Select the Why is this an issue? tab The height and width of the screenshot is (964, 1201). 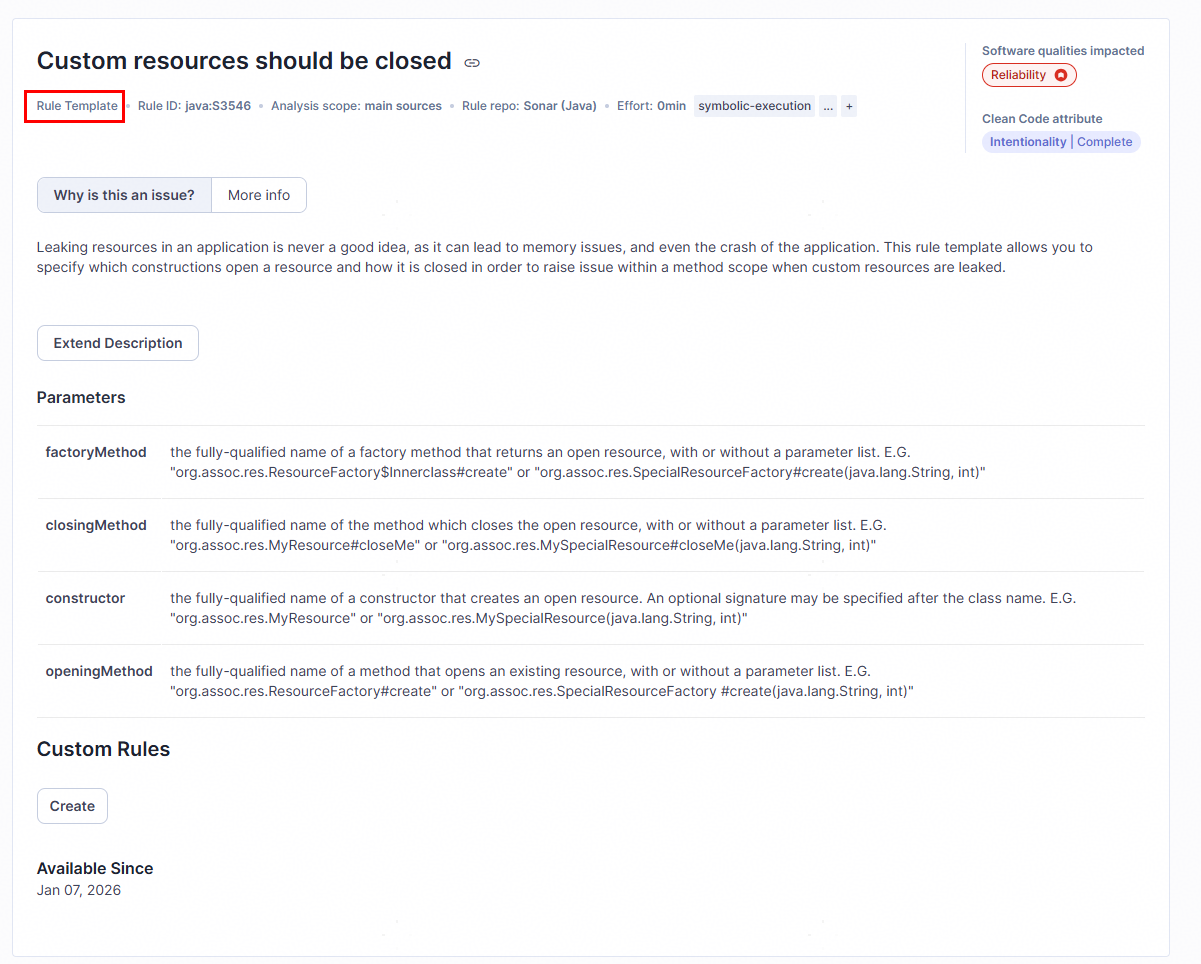pyautogui.click(x=124, y=195)
